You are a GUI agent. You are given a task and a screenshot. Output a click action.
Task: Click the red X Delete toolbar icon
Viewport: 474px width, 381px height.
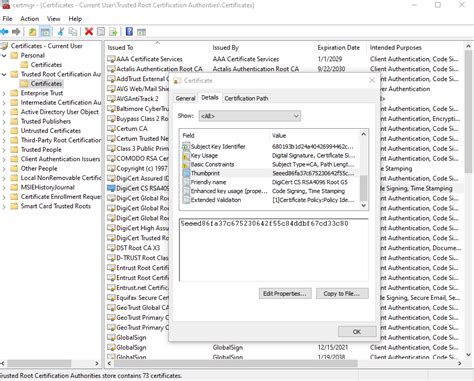click(89, 32)
